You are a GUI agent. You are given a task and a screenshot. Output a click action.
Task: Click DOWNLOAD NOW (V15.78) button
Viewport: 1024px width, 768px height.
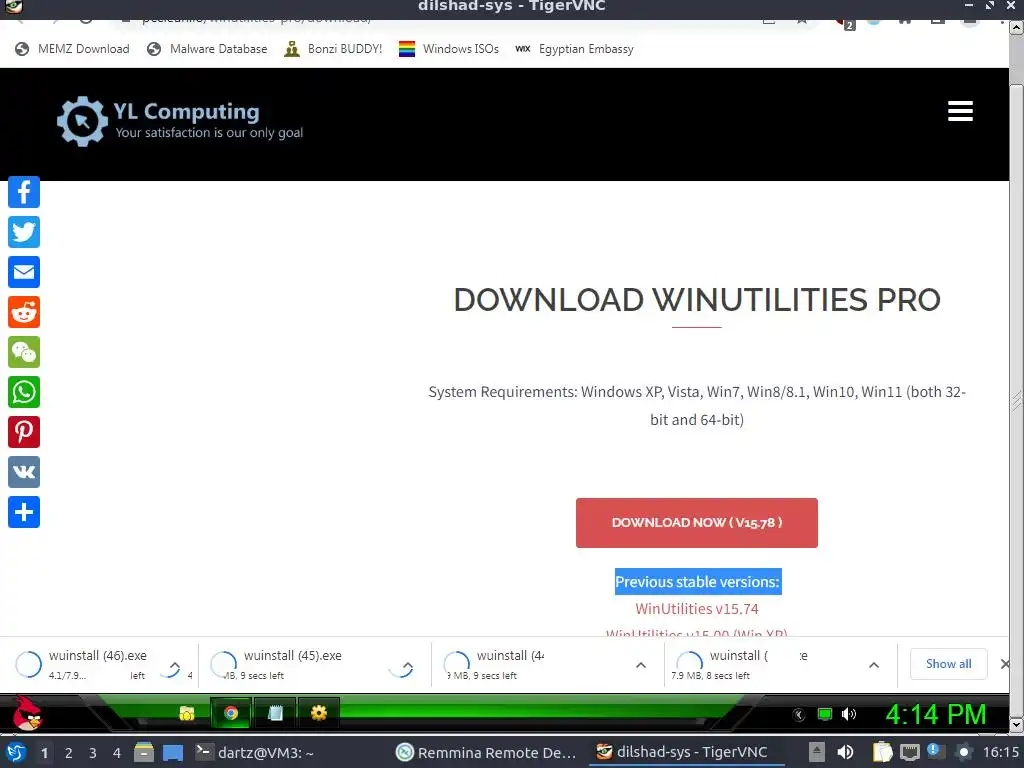coord(696,522)
